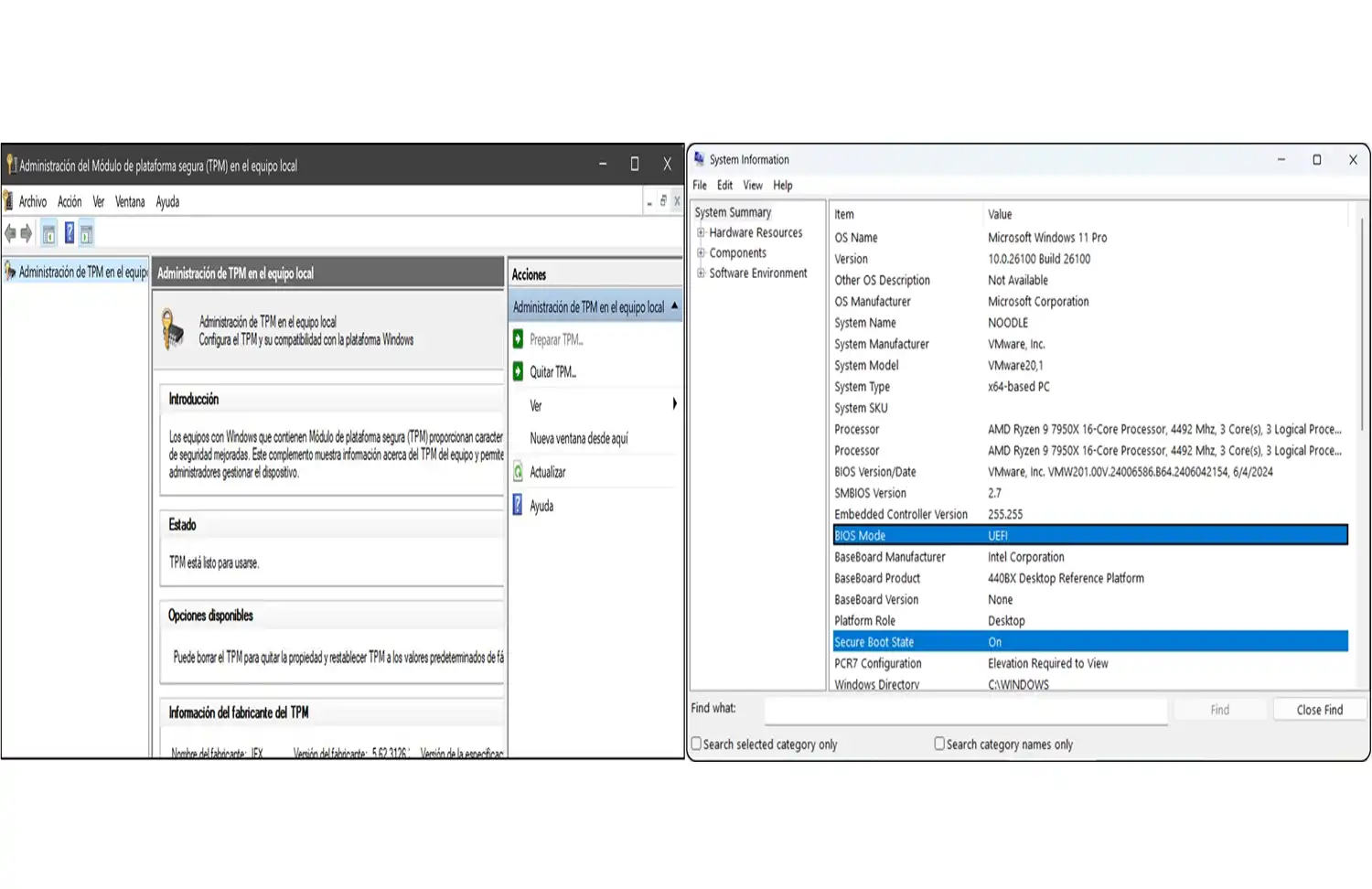Click Show/Hide Console Tree toolbar icon

click(x=49, y=234)
